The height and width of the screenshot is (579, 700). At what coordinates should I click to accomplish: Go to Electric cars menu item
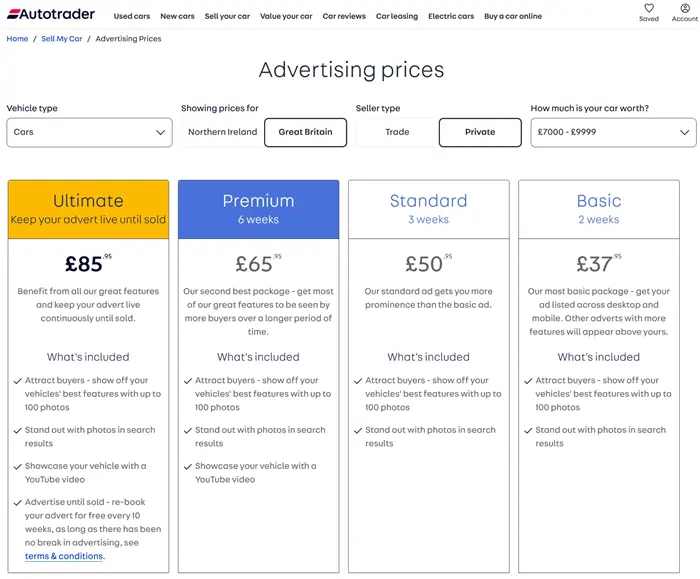point(451,16)
